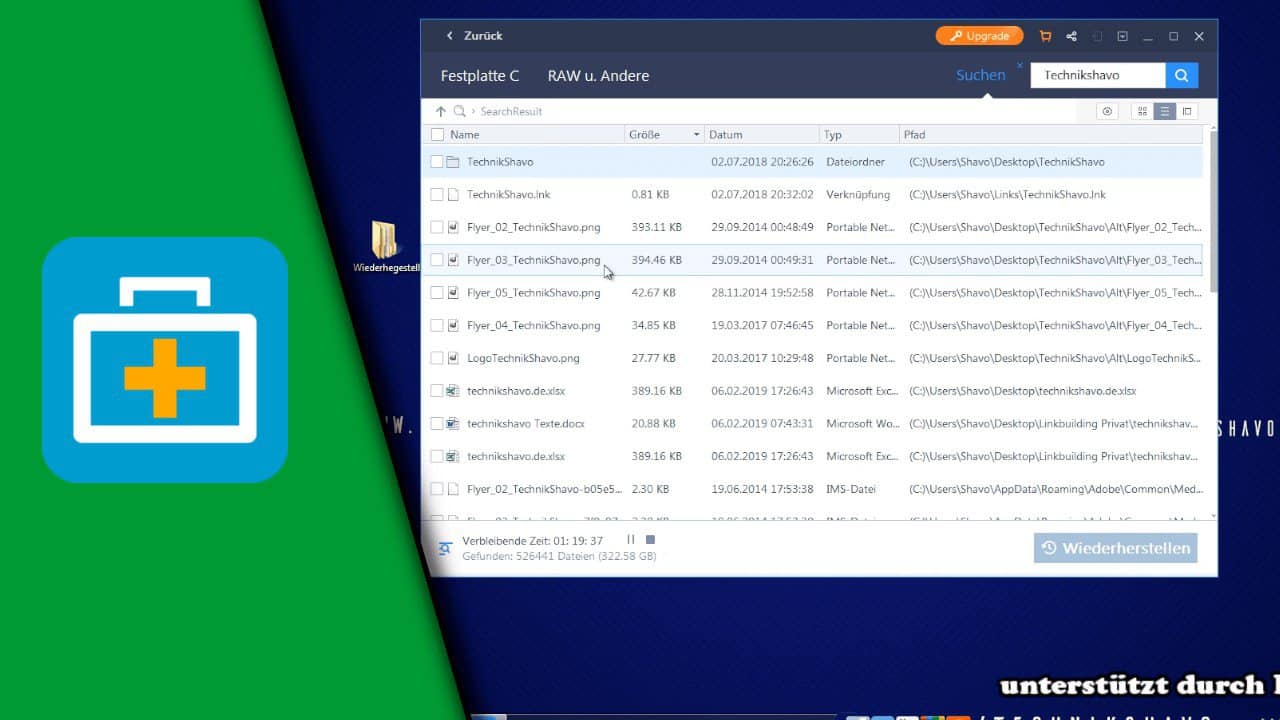Switch to thumbnail grid view
The image size is (1280, 720).
click(1142, 112)
